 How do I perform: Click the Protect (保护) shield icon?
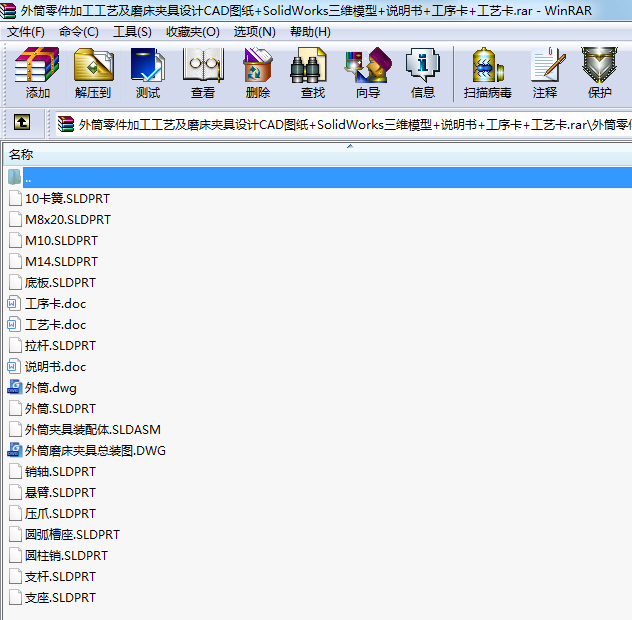[599, 65]
